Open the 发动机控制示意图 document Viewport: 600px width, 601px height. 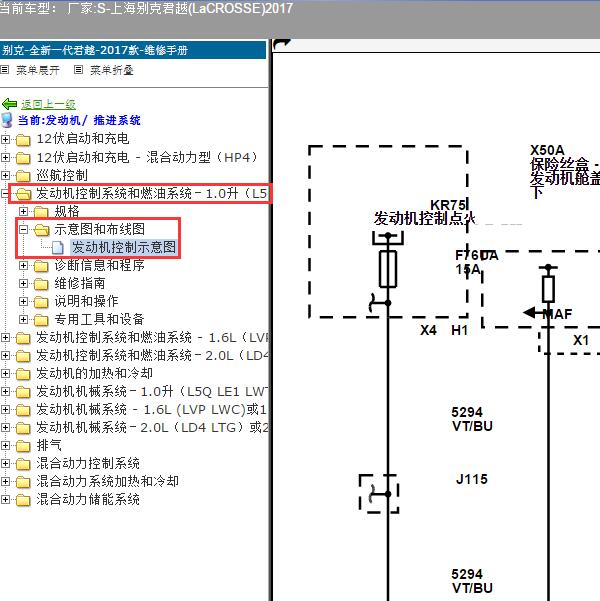[124, 247]
